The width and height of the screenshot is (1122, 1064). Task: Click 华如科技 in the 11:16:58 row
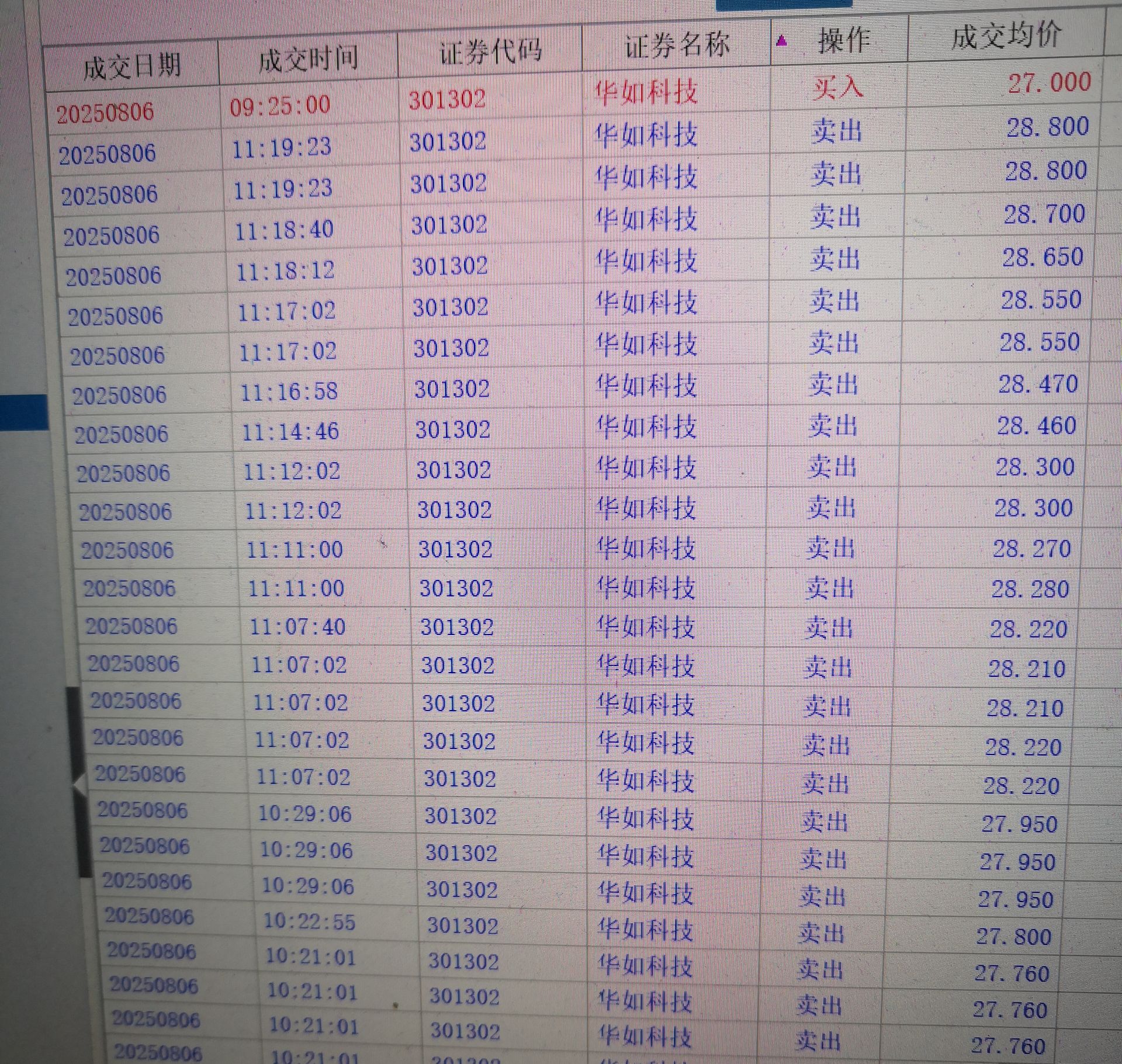[646, 386]
